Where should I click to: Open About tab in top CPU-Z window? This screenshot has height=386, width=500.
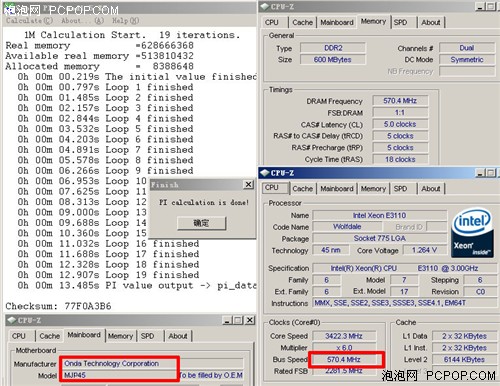[x=431, y=22]
